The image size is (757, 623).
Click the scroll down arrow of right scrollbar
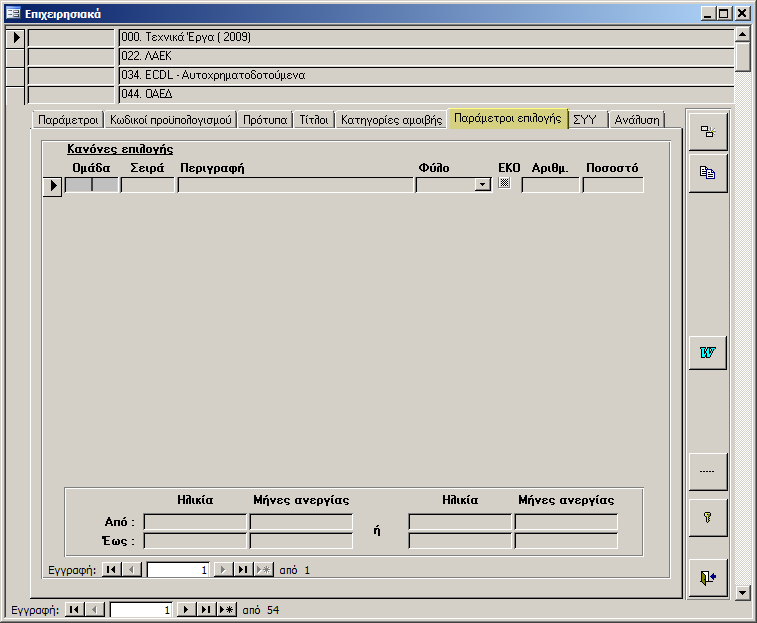click(742, 592)
